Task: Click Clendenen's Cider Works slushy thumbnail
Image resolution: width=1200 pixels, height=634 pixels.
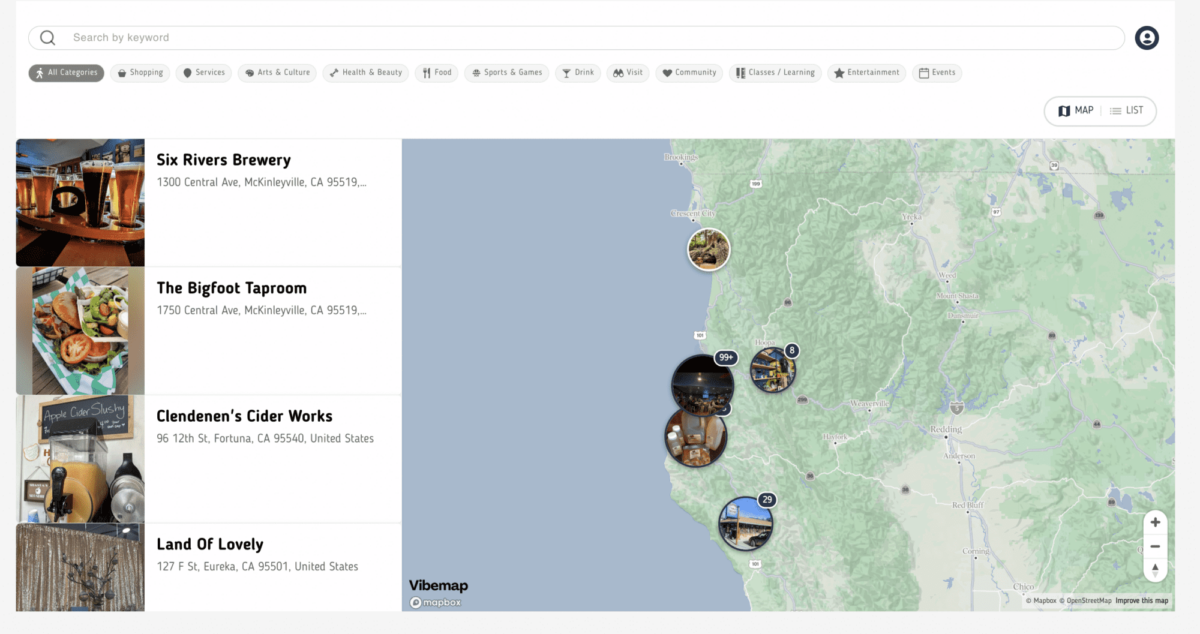Action: tap(80, 459)
